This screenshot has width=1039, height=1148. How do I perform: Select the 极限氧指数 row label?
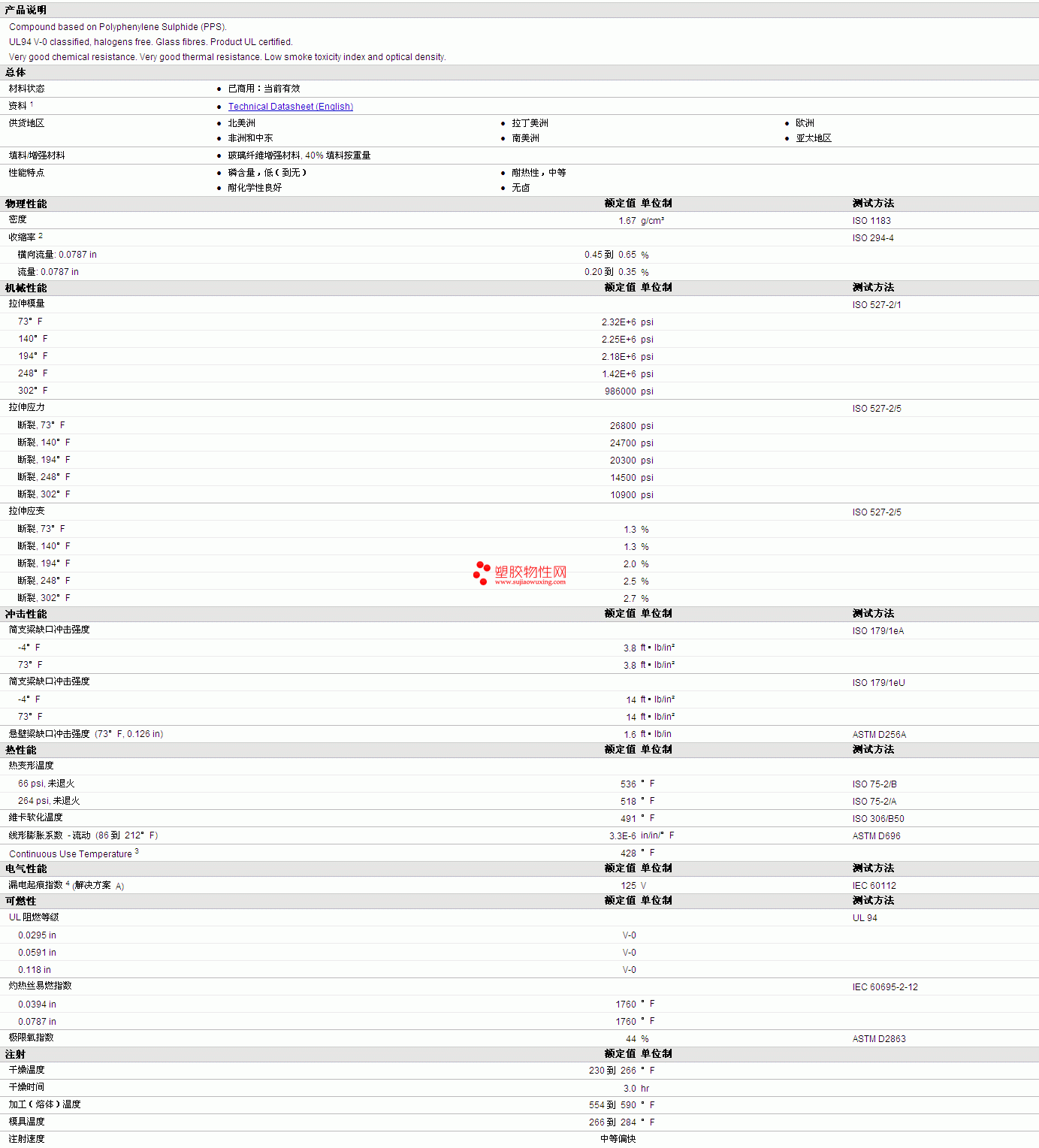31,1038
